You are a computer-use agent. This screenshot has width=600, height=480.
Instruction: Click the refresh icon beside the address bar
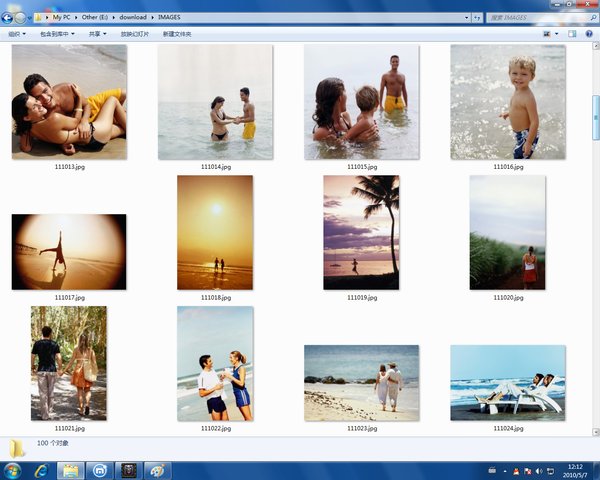click(476, 18)
